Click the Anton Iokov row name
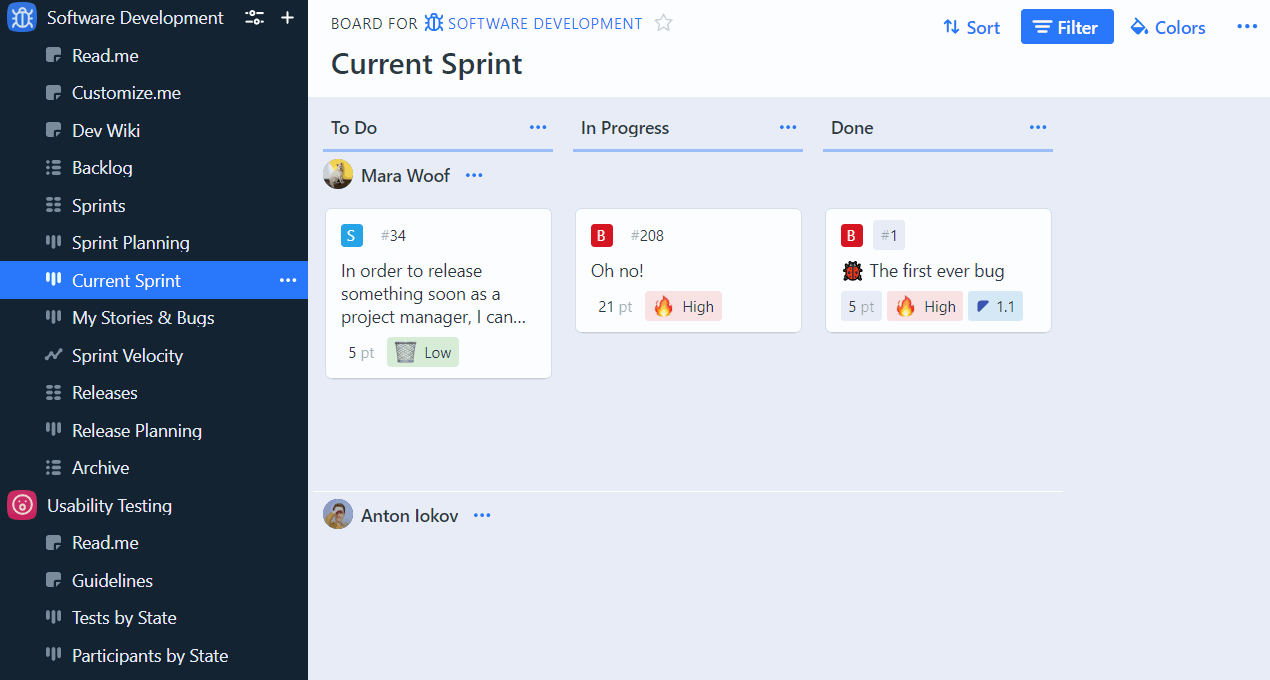Screen dimensions: 1270x680 pos(409,515)
